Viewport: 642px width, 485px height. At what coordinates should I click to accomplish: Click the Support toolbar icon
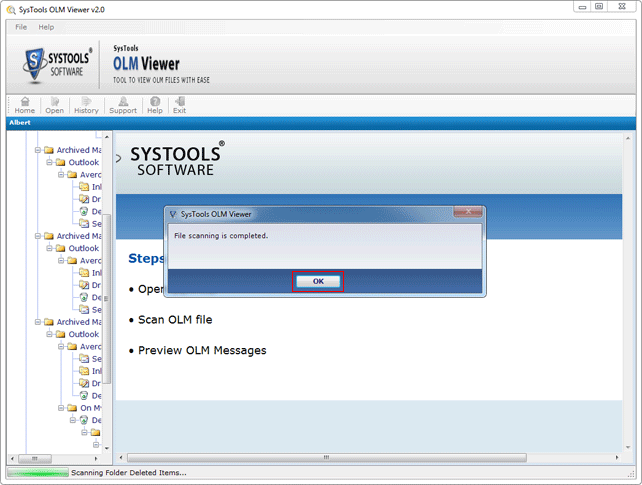coord(123,106)
